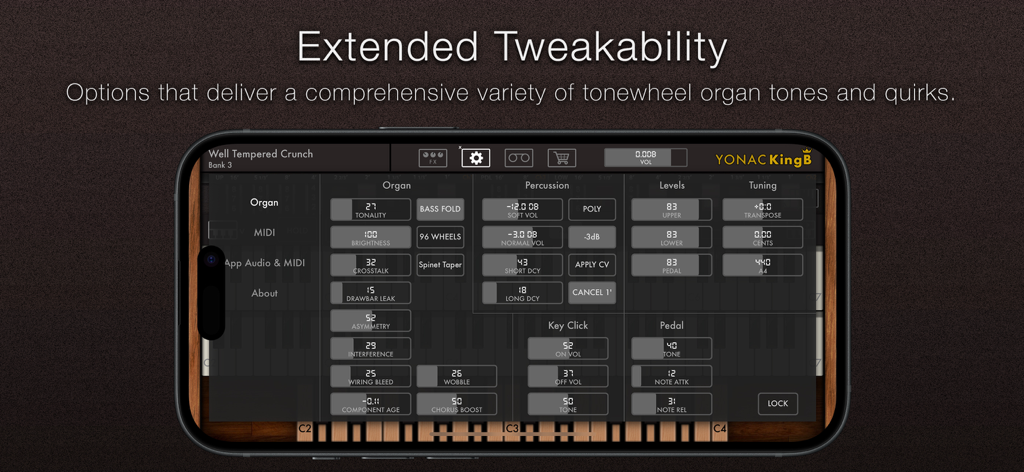The width and height of the screenshot is (1024, 472).
Task: Click the C3 keyboard range marker
Action: click(x=512, y=429)
